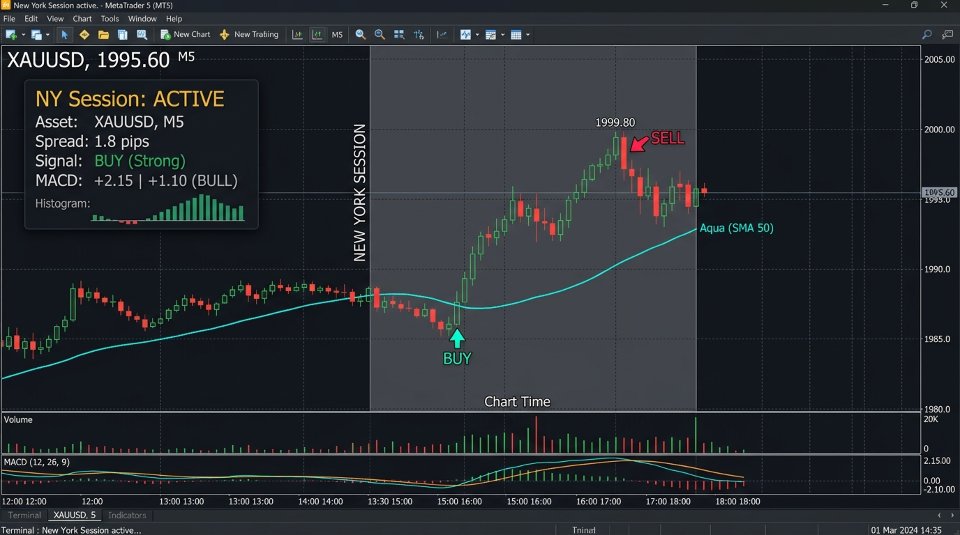Viewport: 960px width, 535px height.
Task: Open the Chart menu
Action: tap(82, 19)
